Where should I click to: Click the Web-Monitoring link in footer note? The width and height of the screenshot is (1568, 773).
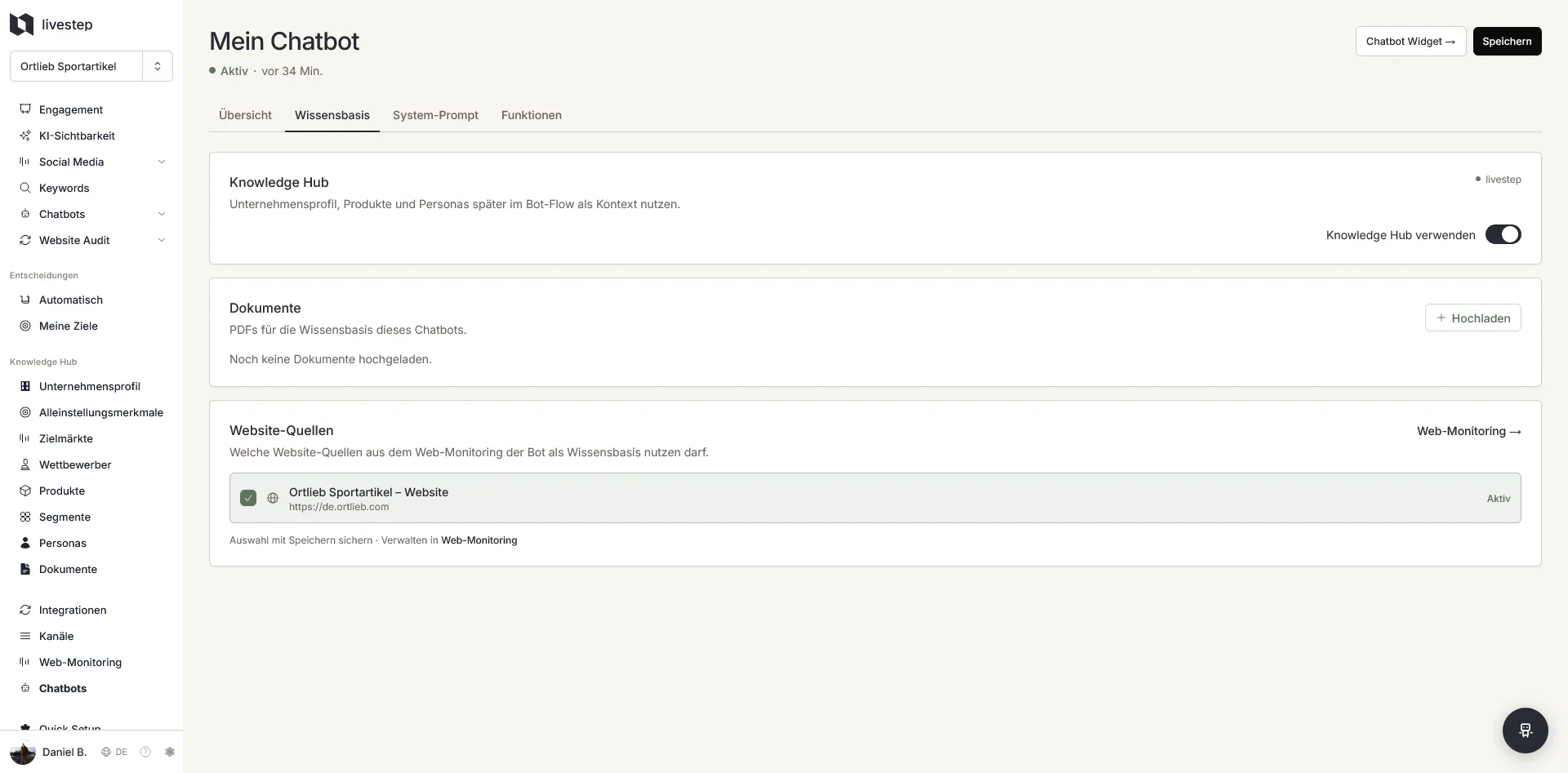pos(479,540)
